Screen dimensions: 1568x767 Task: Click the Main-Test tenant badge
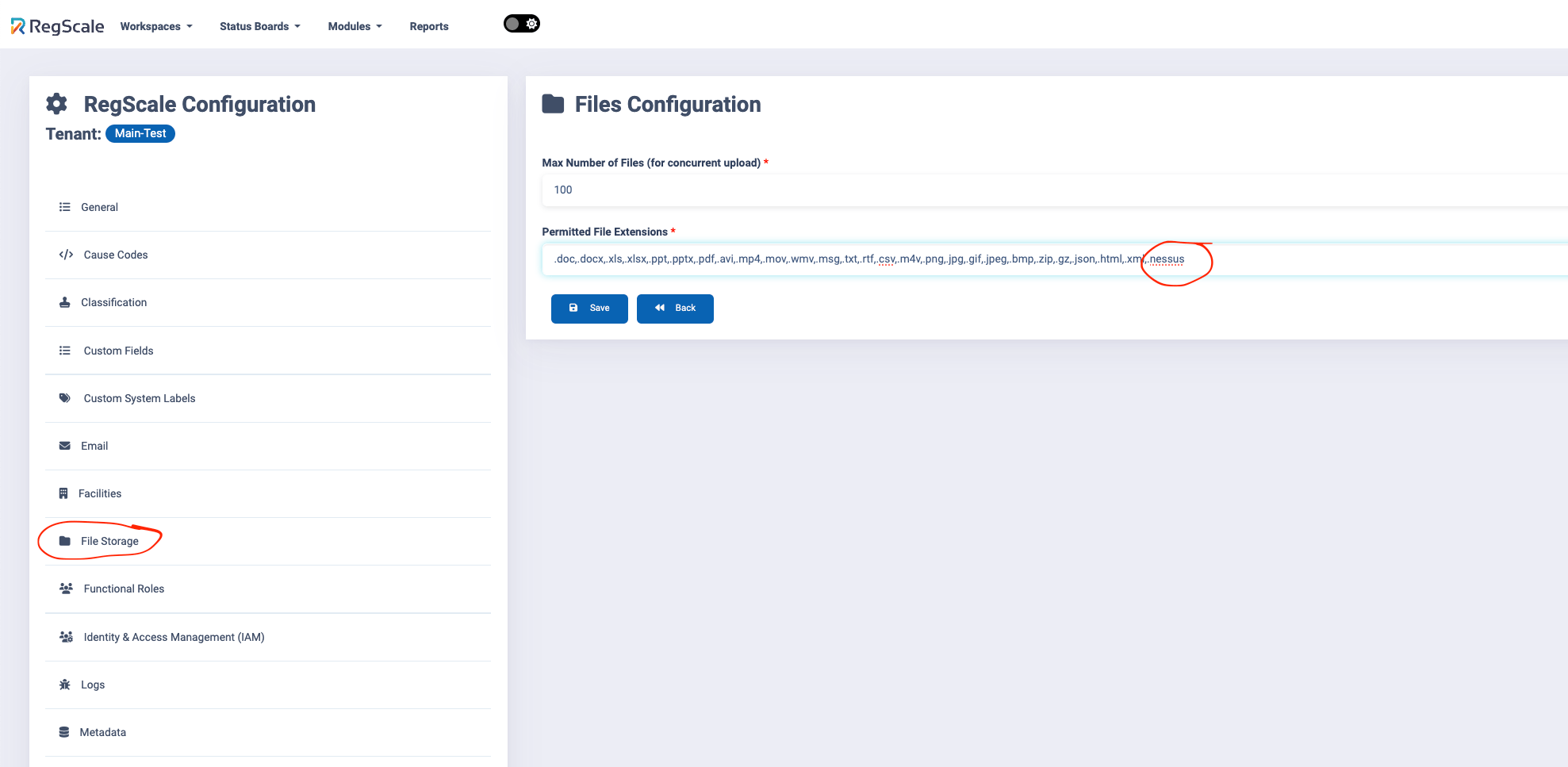[140, 133]
